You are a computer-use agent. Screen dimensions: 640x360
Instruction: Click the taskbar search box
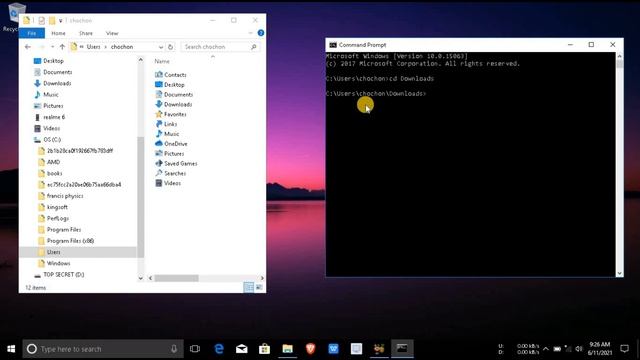pos(103,349)
